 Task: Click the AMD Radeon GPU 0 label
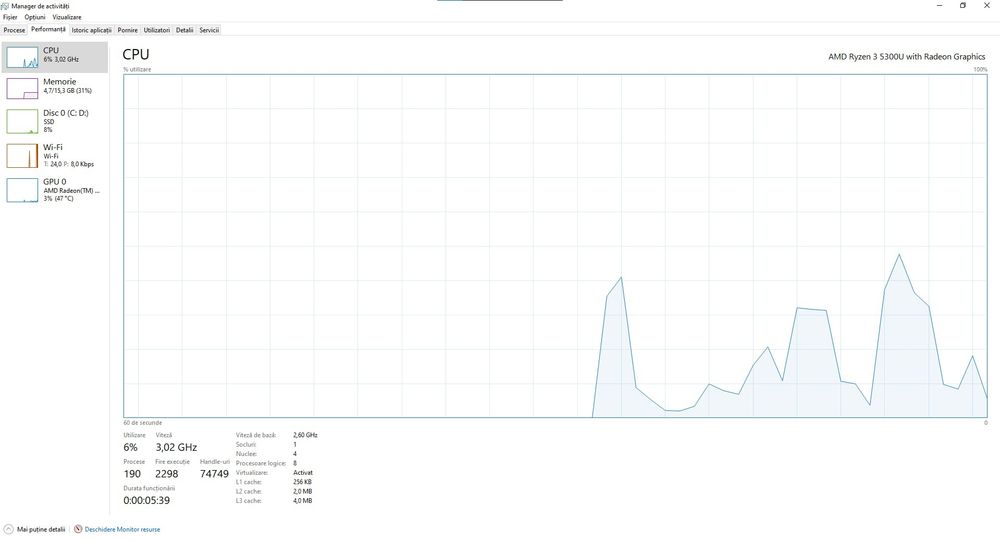[x=71, y=190]
